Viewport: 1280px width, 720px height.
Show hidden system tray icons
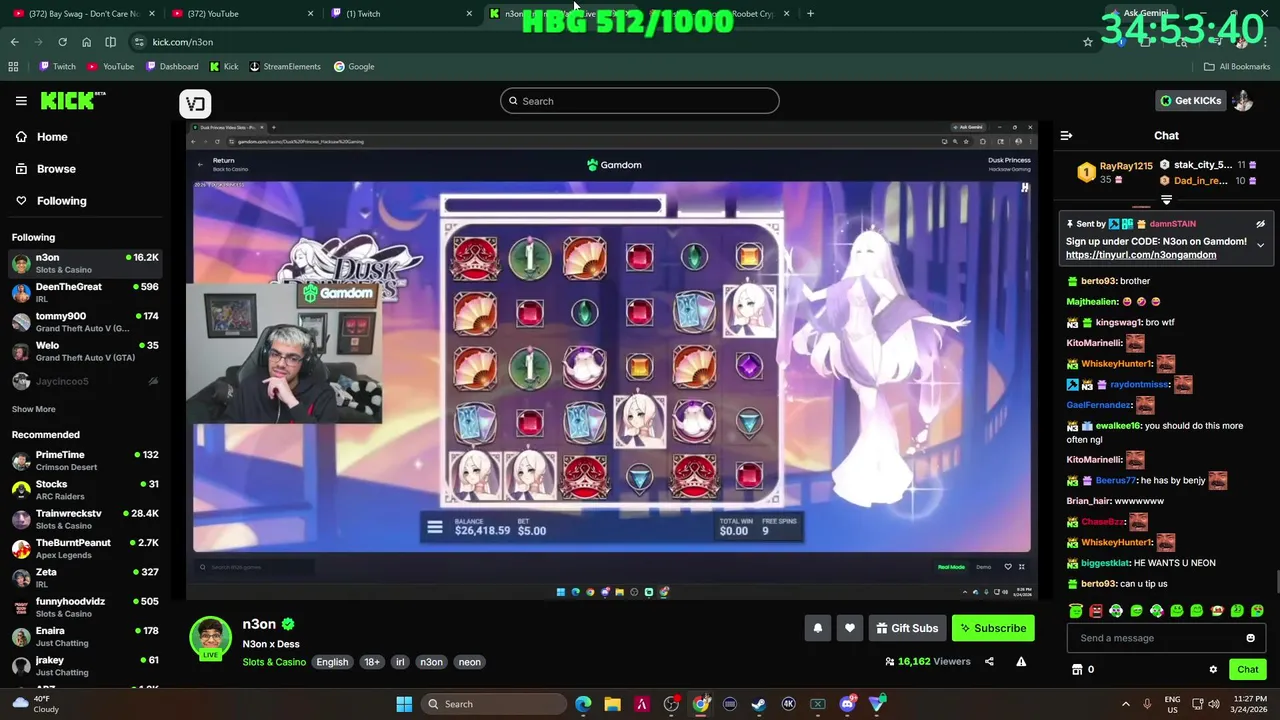(x=1125, y=704)
